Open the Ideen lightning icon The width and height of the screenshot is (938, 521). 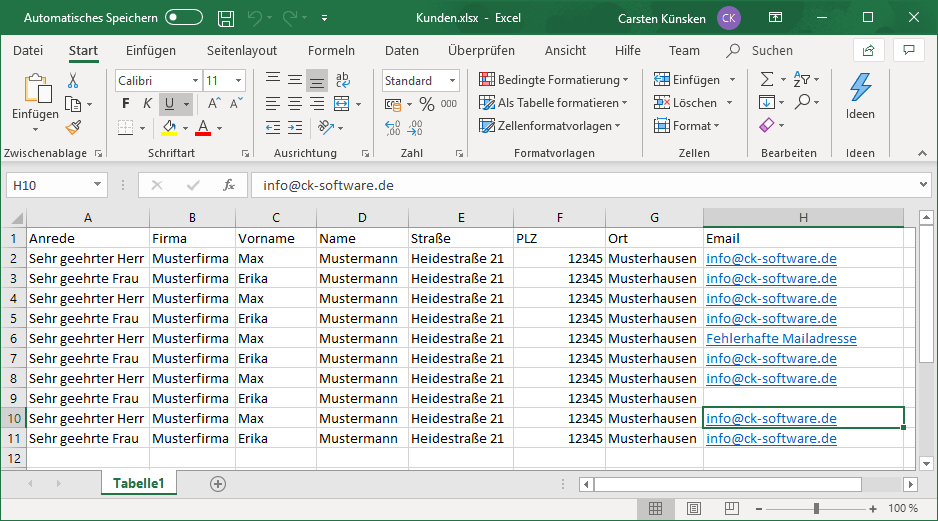click(860, 88)
